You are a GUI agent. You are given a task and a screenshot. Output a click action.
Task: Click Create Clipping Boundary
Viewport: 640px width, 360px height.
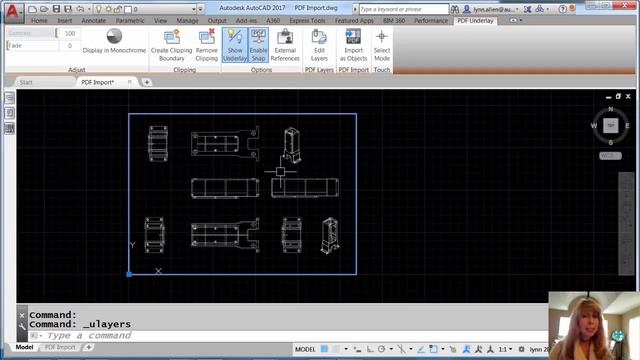pyautogui.click(x=171, y=45)
